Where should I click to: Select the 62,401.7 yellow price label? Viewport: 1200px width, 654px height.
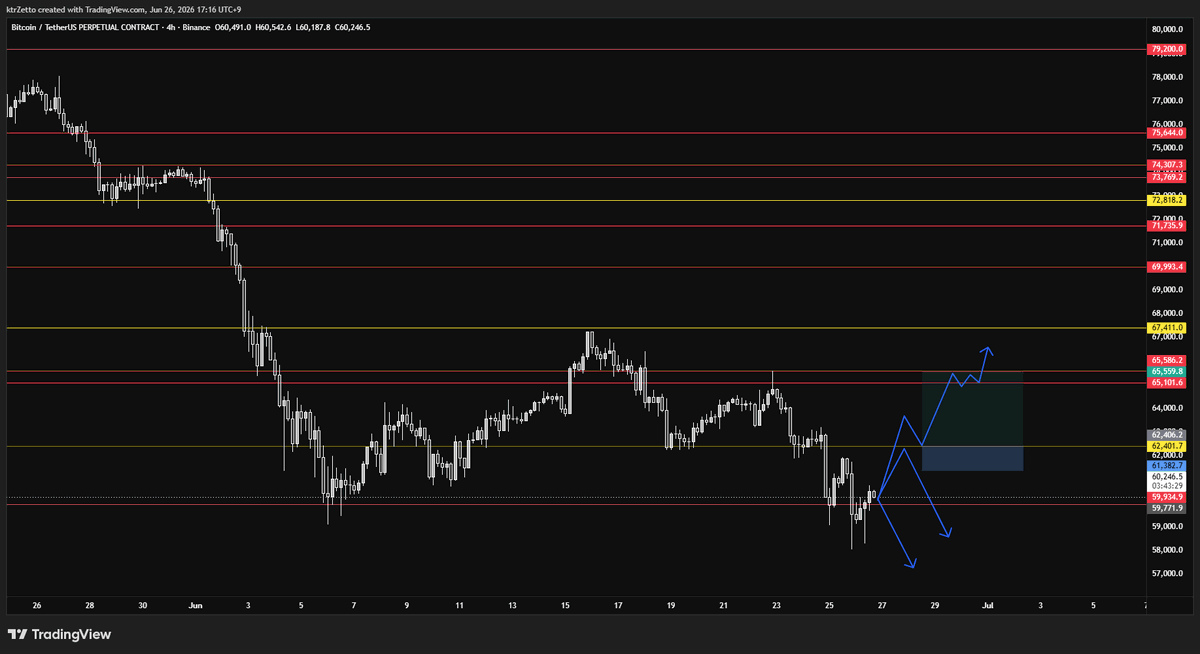pyautogui.click(x=1167, y=446)
